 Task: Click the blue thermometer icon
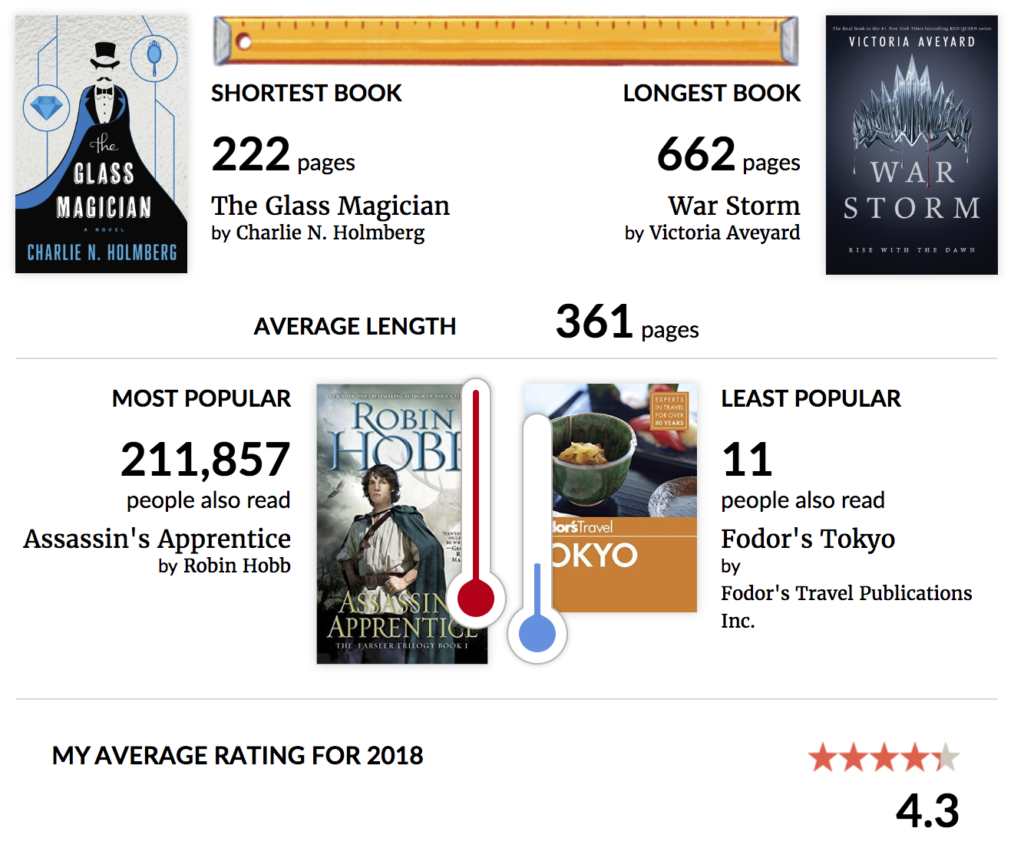click(537, 538)
